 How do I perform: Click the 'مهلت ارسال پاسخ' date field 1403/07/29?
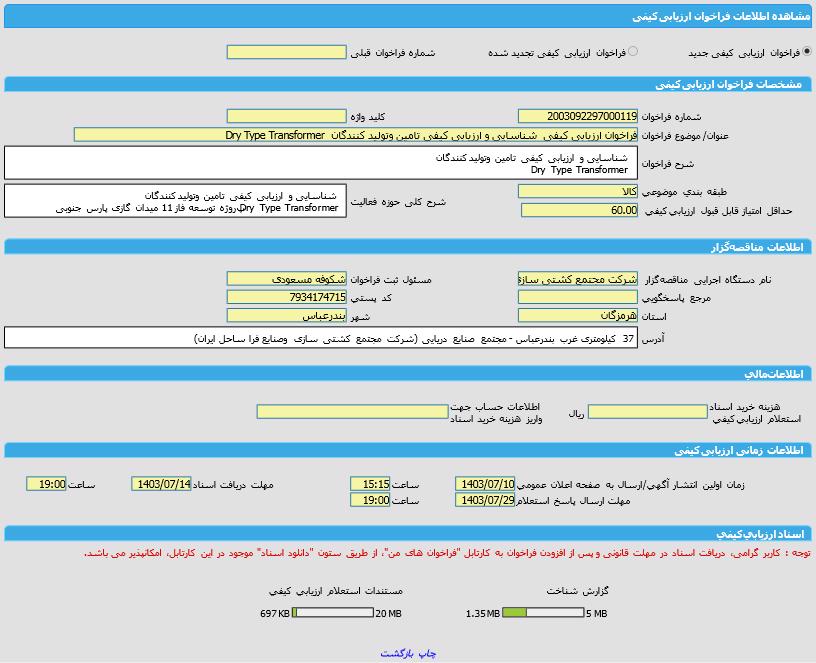485,500
